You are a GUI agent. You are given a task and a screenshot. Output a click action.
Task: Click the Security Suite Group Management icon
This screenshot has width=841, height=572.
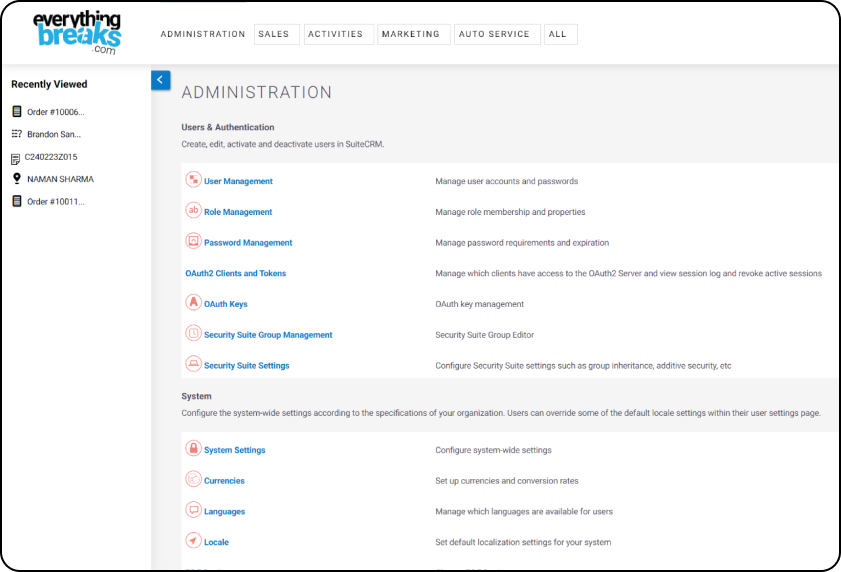193,333
